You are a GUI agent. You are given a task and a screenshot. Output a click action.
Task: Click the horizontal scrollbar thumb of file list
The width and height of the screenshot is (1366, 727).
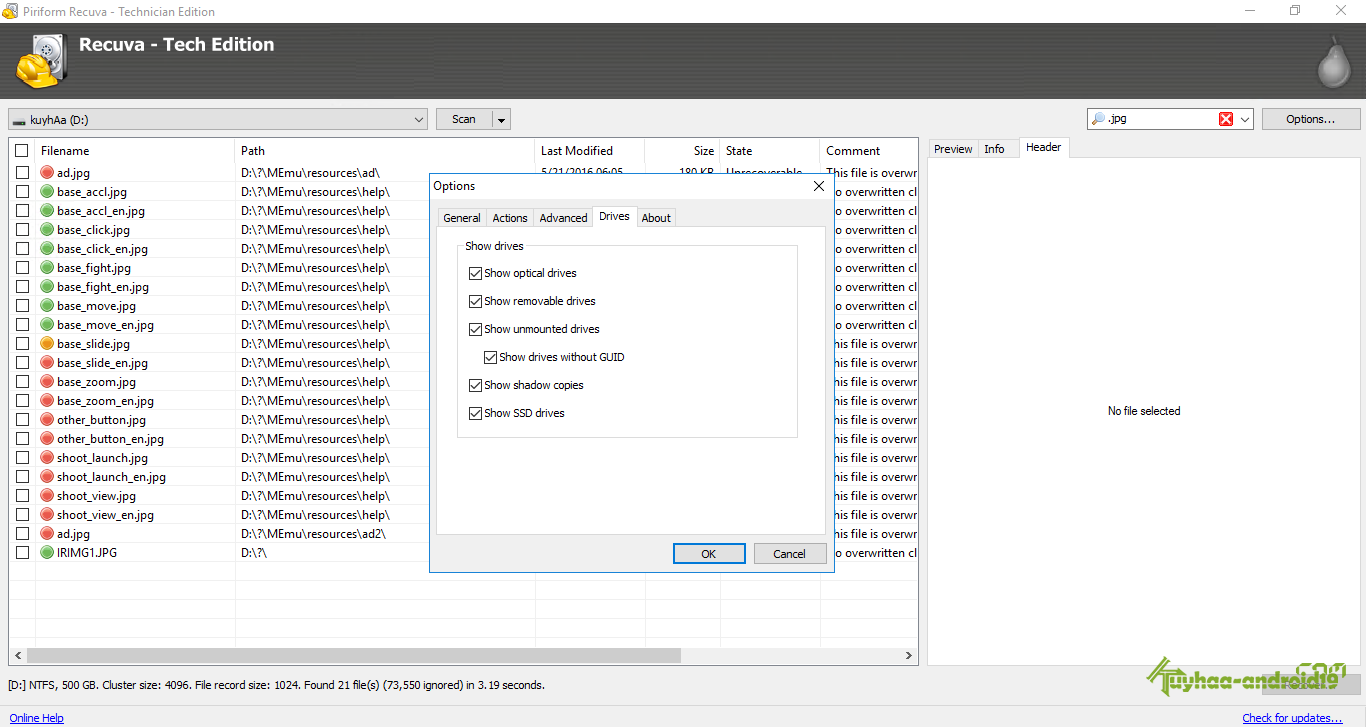[x=354, y=656]
